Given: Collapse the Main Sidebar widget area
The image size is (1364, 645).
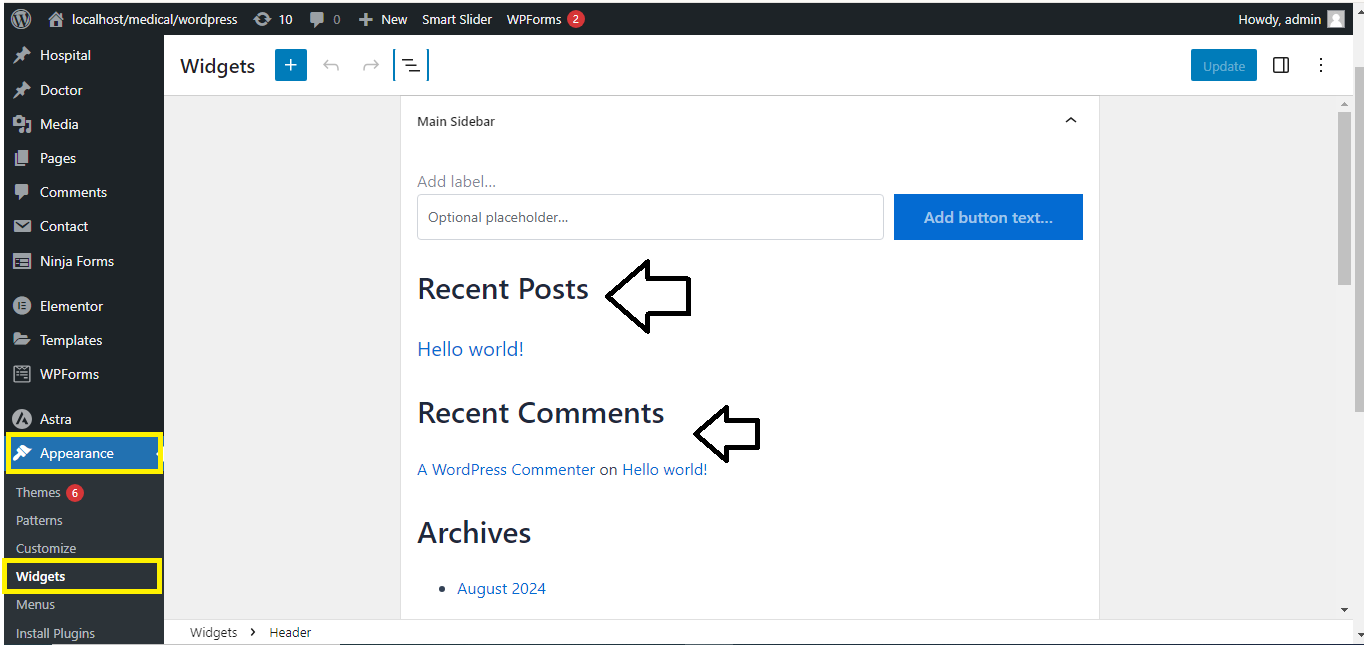Looking at the screenshot, I should pyautogui.click(x=1070, y=121).
